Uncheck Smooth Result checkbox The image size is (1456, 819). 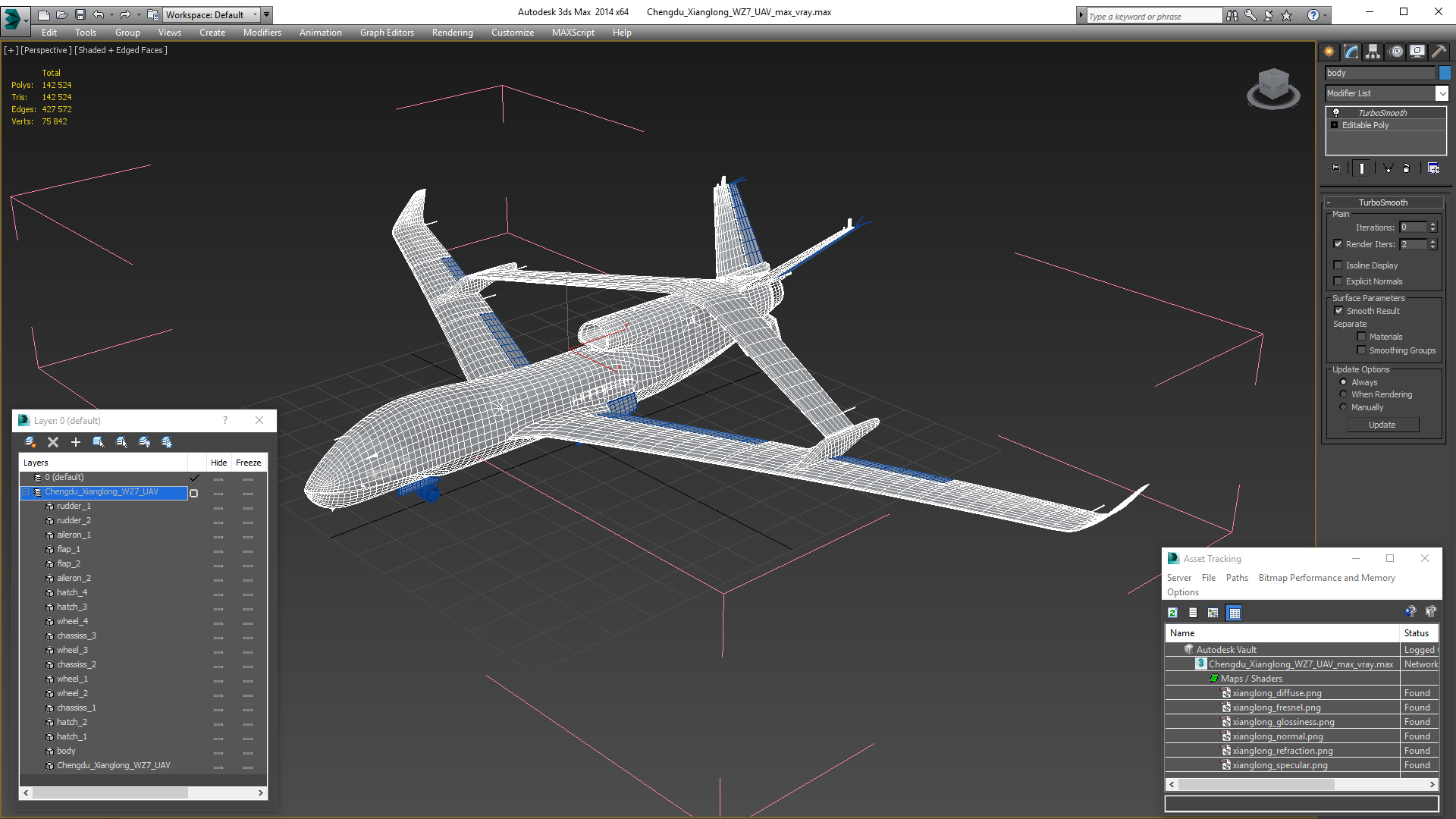1338,311
